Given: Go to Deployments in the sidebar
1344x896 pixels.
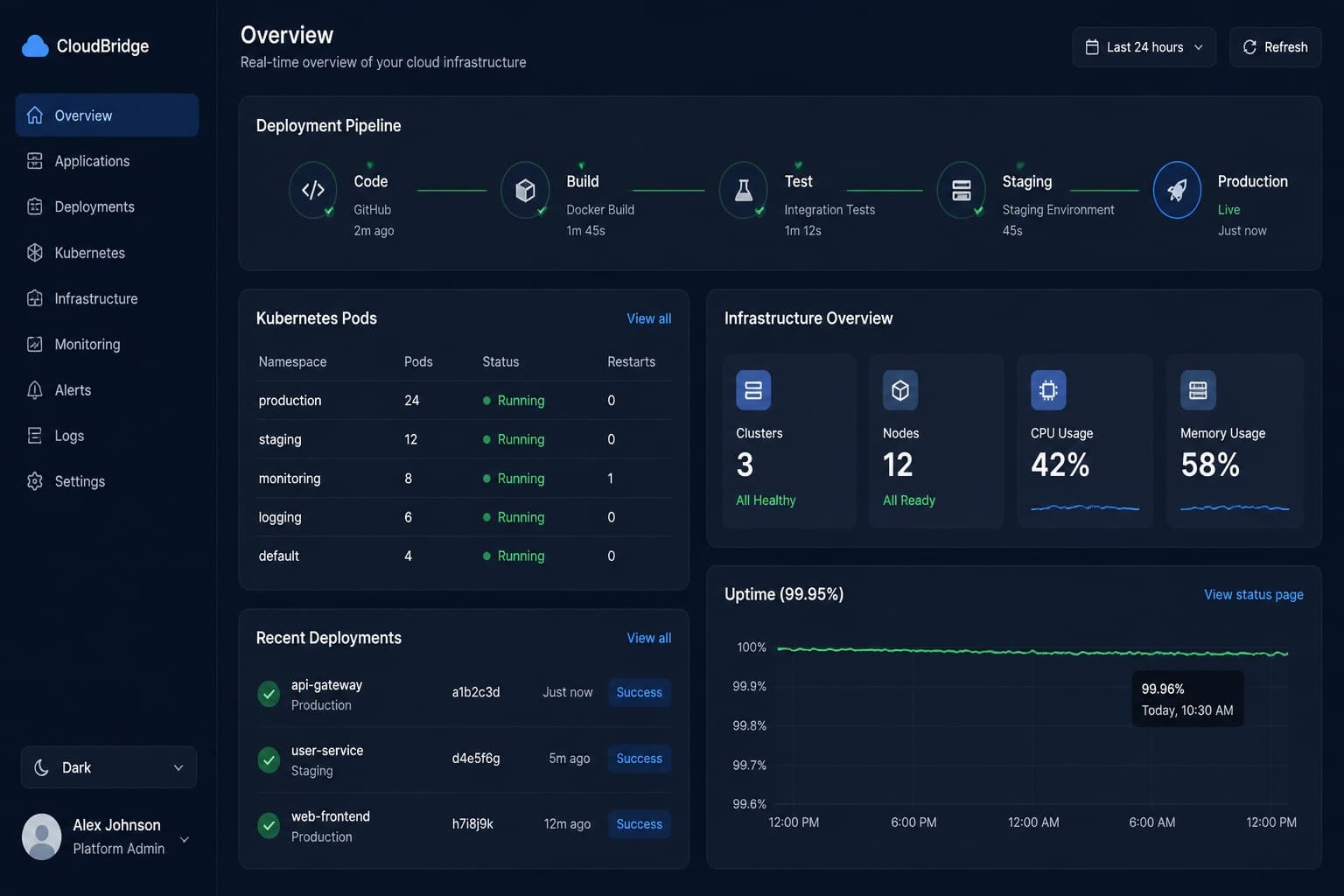Looking at the screenshot, I should pyautogui.click(x=107, y=206).
